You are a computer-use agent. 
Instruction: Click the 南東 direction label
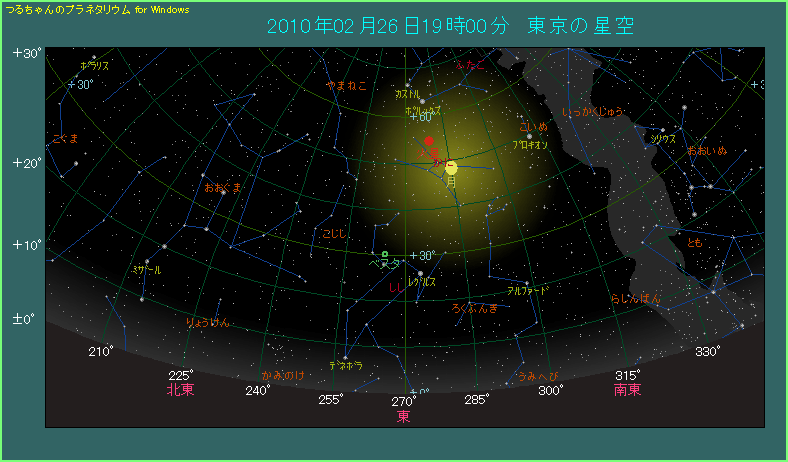point(627,390)
